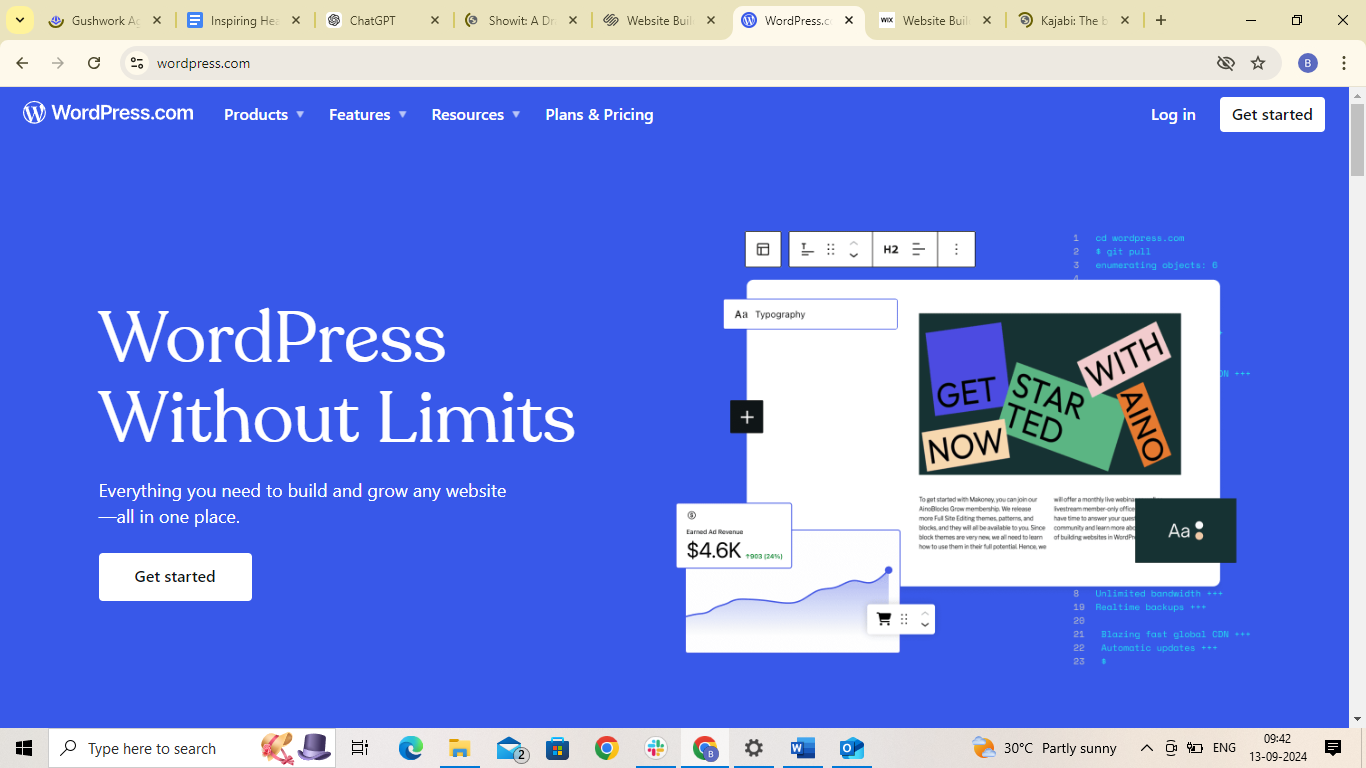Click the H2 heading icon in hero image

(890, 249)
